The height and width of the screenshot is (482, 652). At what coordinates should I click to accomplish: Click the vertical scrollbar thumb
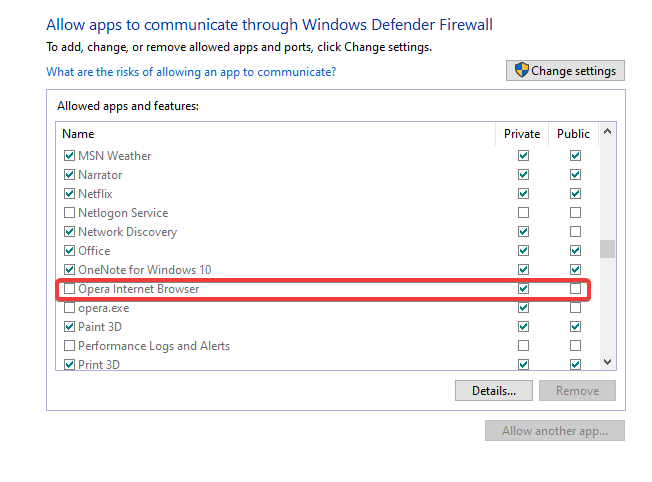(607, 249)
